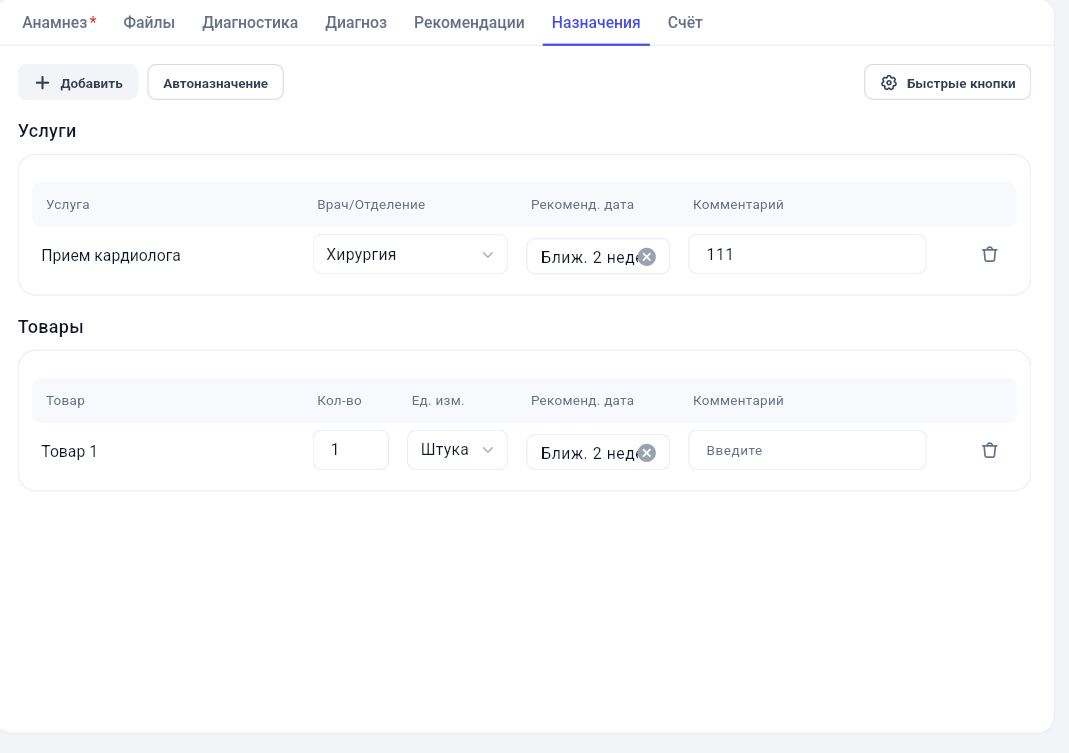Select the Назначения tab
This screenshot has width=1069, height=753.
click(x=596, y=23)
